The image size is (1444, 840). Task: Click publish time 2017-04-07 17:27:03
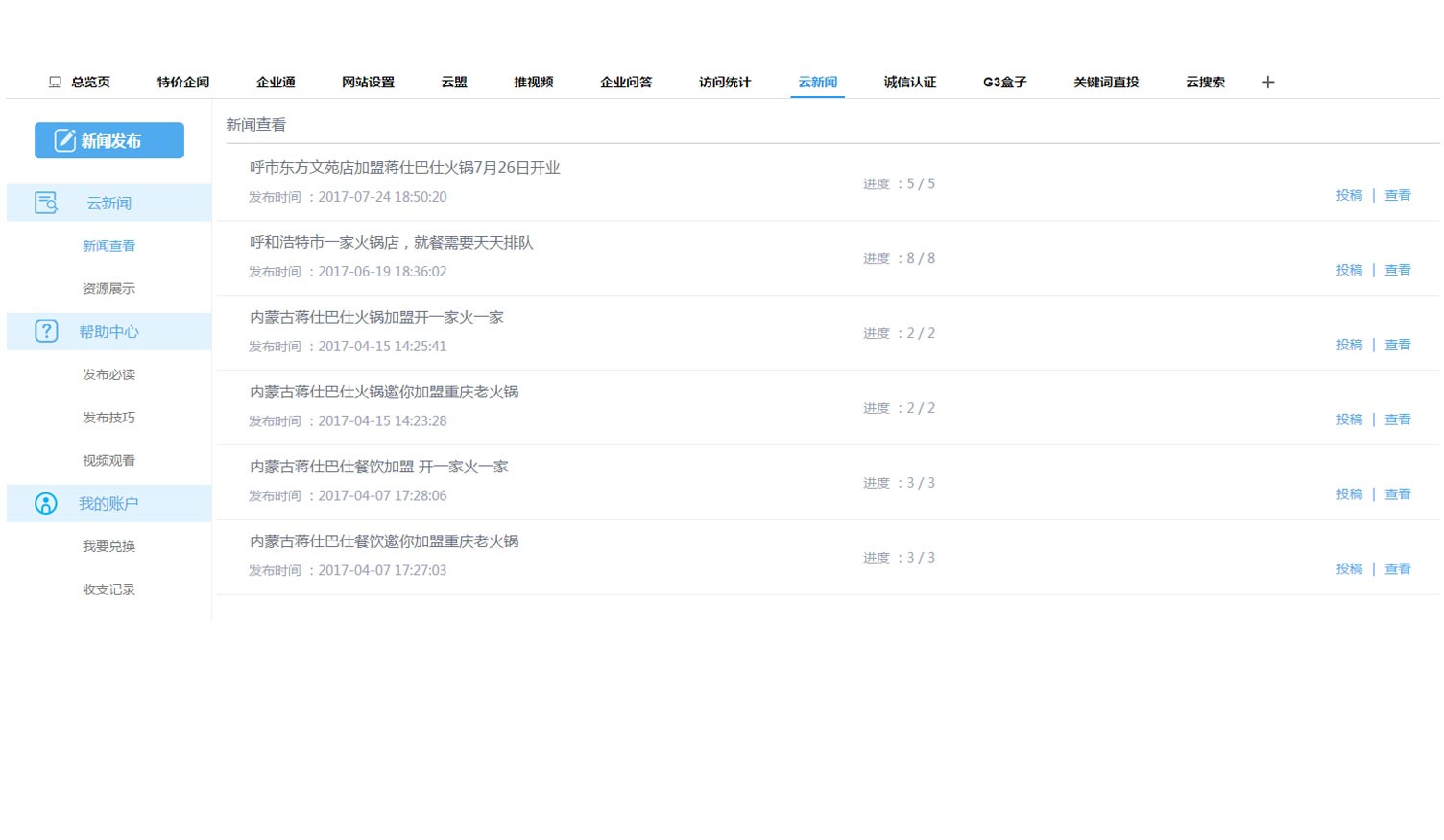[x=382, y=571]
